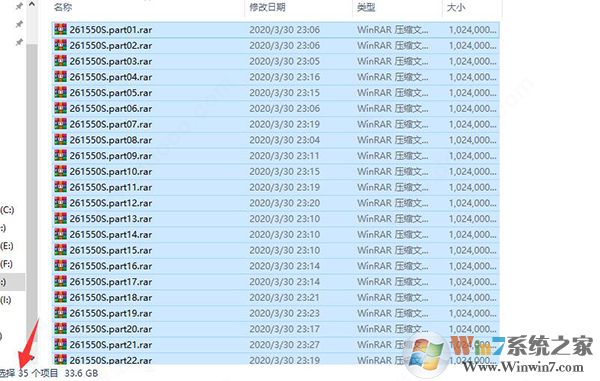Open the (C:) drive in navigation pane
Screen dimensions: 600x381
[x=7, y=210]
